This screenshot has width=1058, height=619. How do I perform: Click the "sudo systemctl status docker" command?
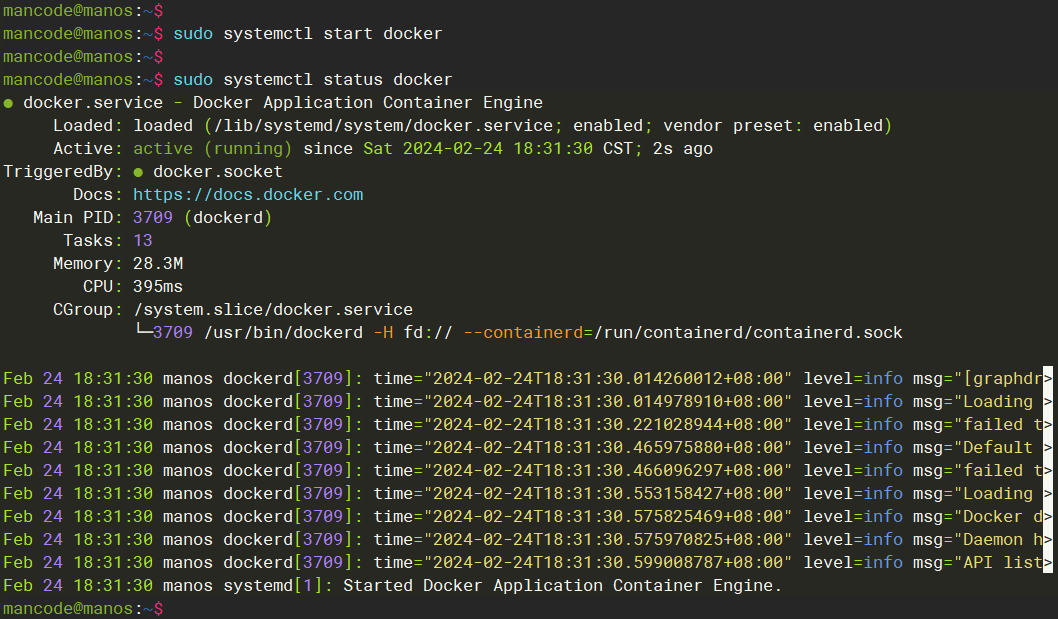tap(312, 80)
